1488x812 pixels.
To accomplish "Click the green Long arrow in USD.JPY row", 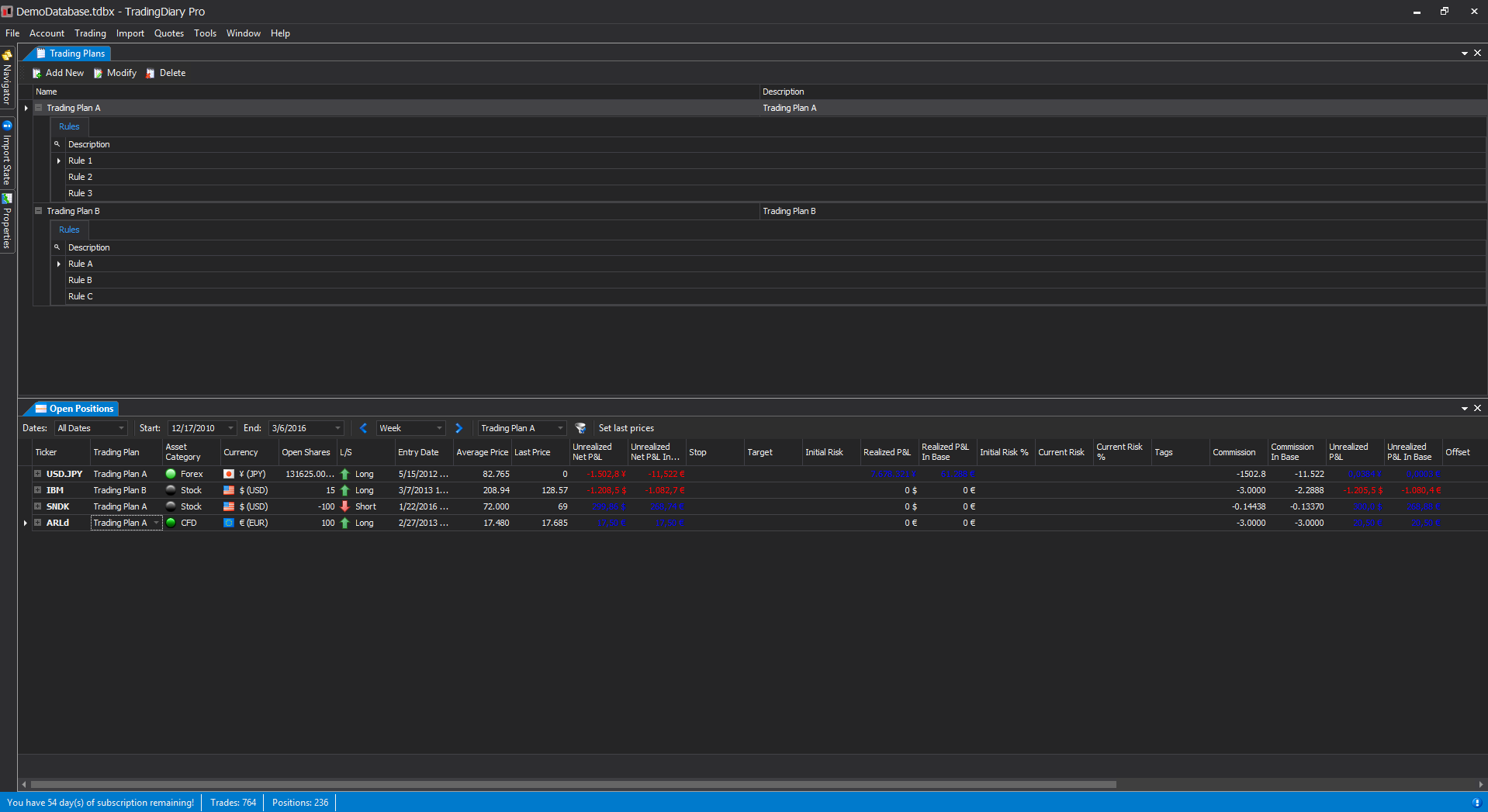I will (x=345, y=474).
